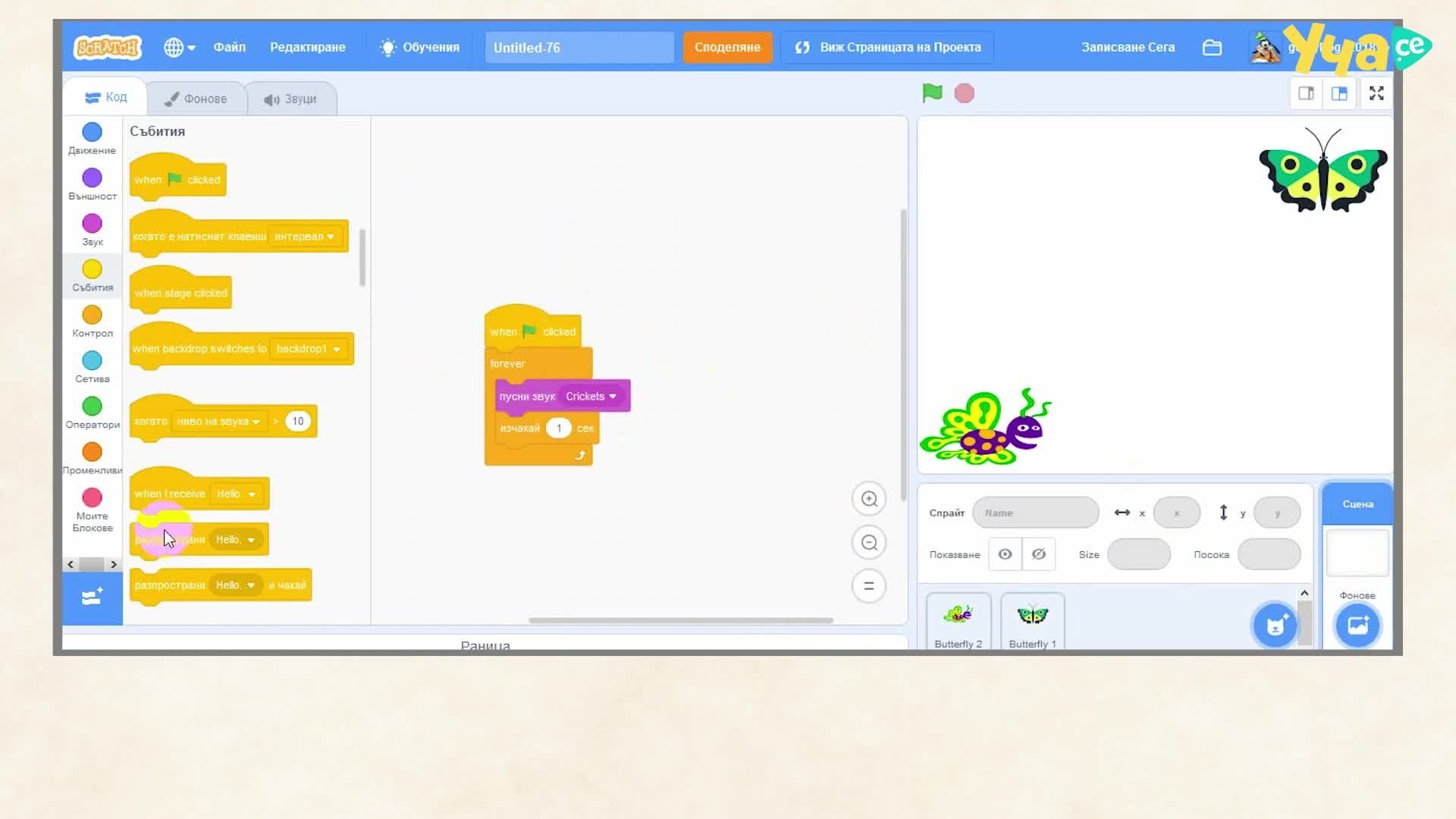Select the Контрол block category

tap(92, 321)
